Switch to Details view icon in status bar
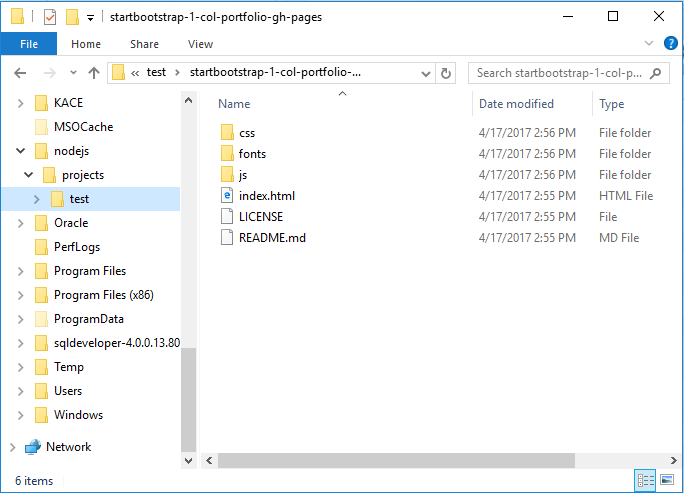 [x=646, y=481]
